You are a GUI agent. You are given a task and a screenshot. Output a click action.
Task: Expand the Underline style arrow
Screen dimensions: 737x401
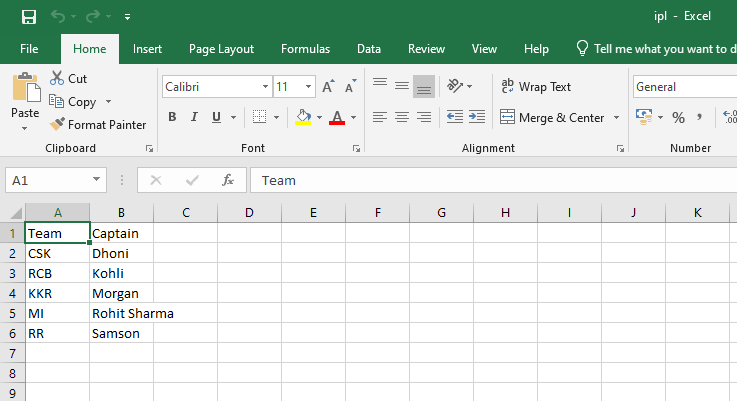(x=233, y=117)
